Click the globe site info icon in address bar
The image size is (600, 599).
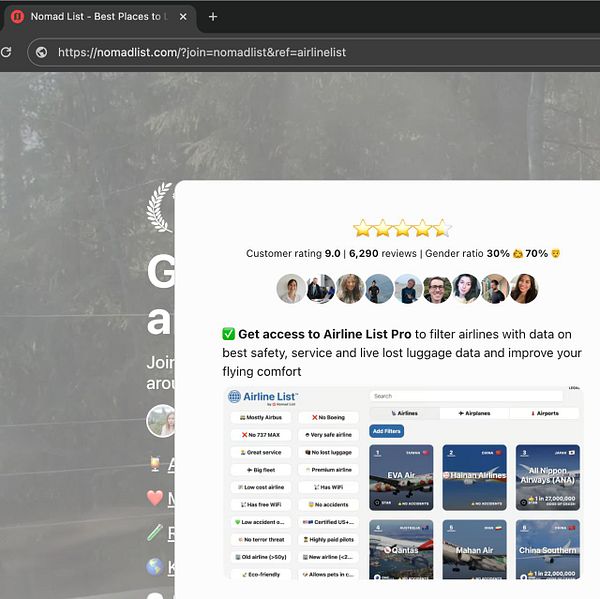[42, 52]
